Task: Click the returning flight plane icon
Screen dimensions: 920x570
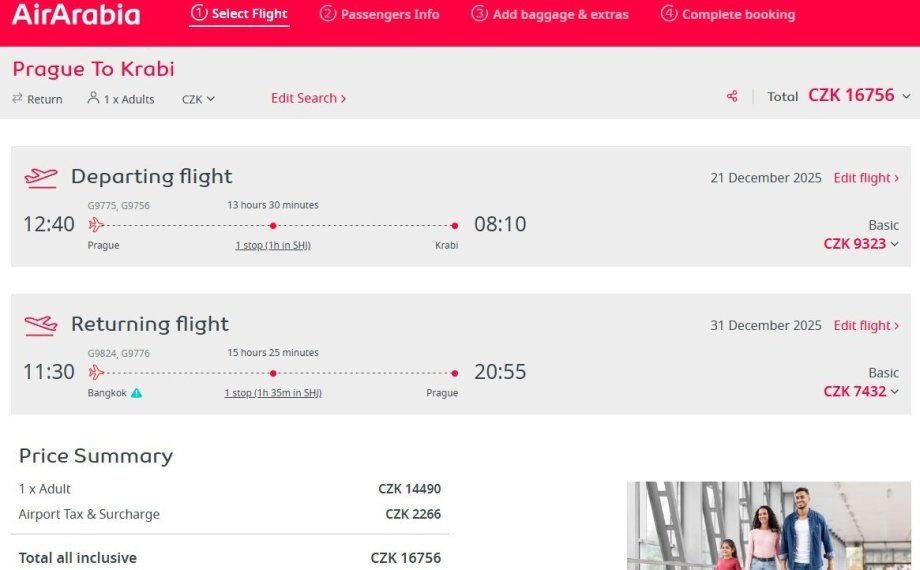Action: point(41,325)
